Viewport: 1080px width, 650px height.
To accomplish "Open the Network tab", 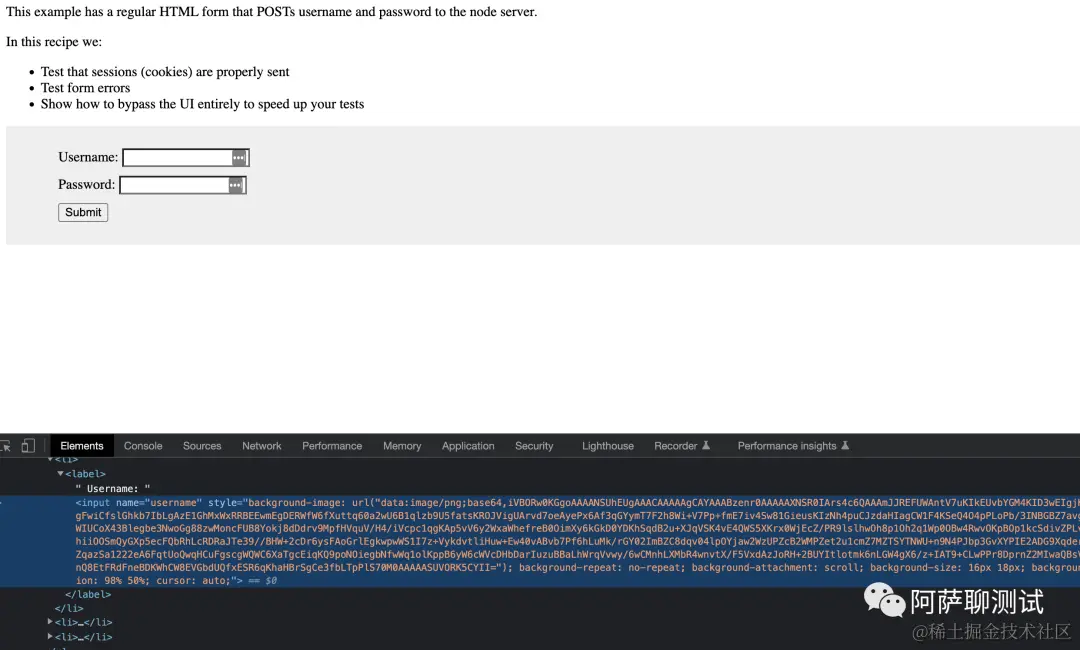I will click(262, 446).
